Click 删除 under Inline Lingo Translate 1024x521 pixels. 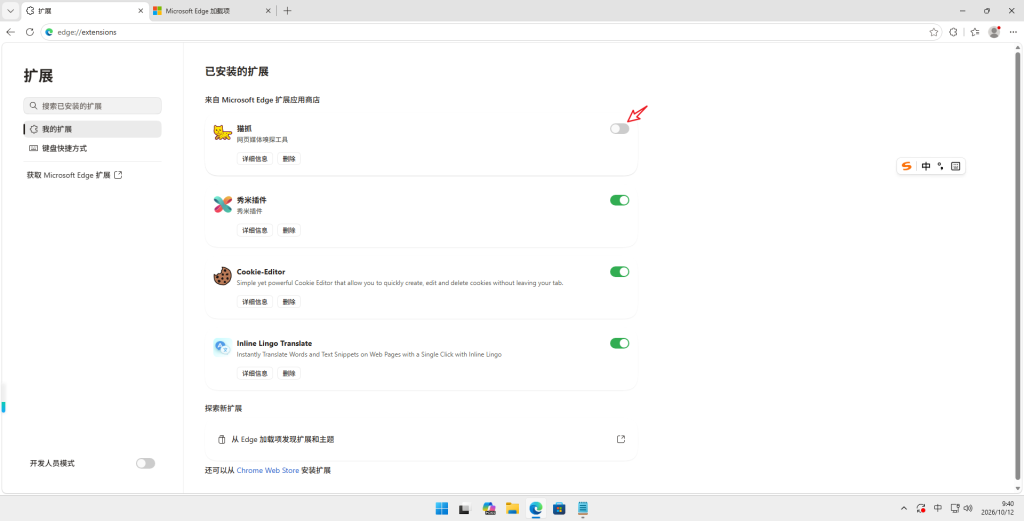pyautogui.click(x=289, y=373)
